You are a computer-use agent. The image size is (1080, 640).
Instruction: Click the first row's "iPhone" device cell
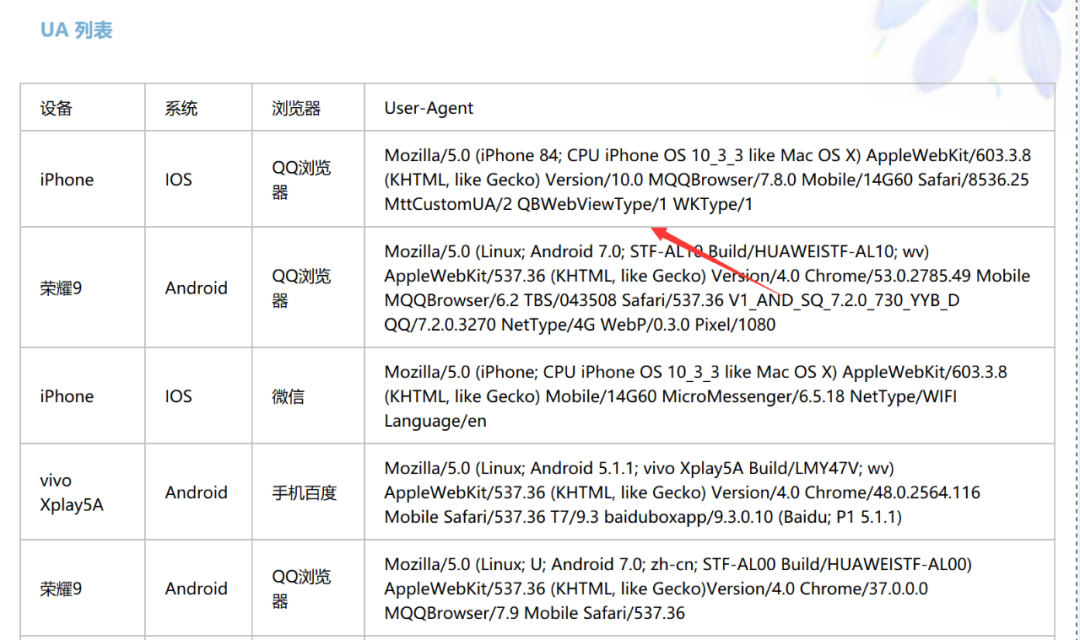coord(67,180)
